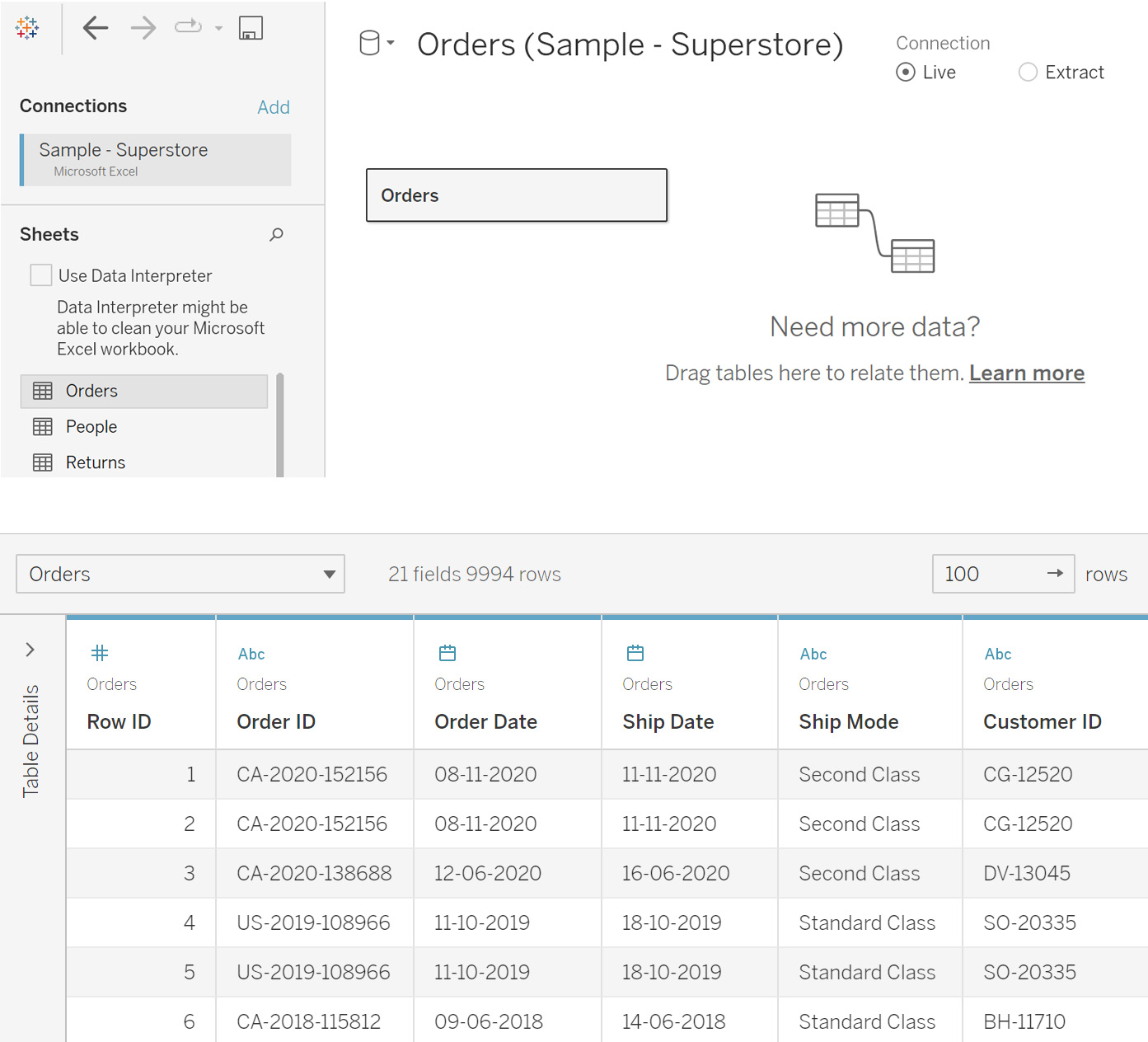Open the dropdown next to redo arrow
The width and height of the screenshot is (1148, 1042).
[x=218, y=28]
